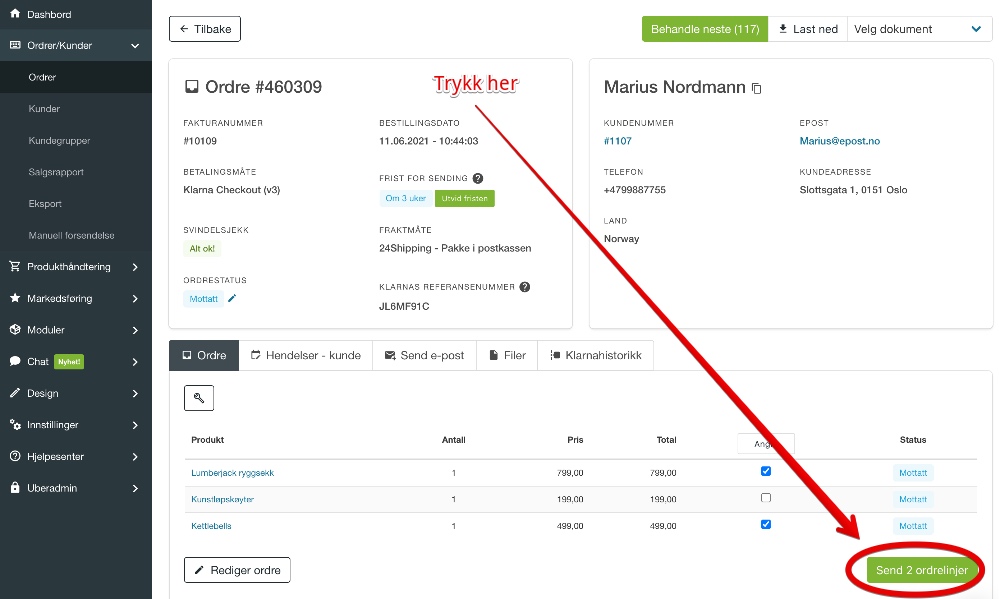Open customer email link Marius@epost.no

[x=839, y=141]
